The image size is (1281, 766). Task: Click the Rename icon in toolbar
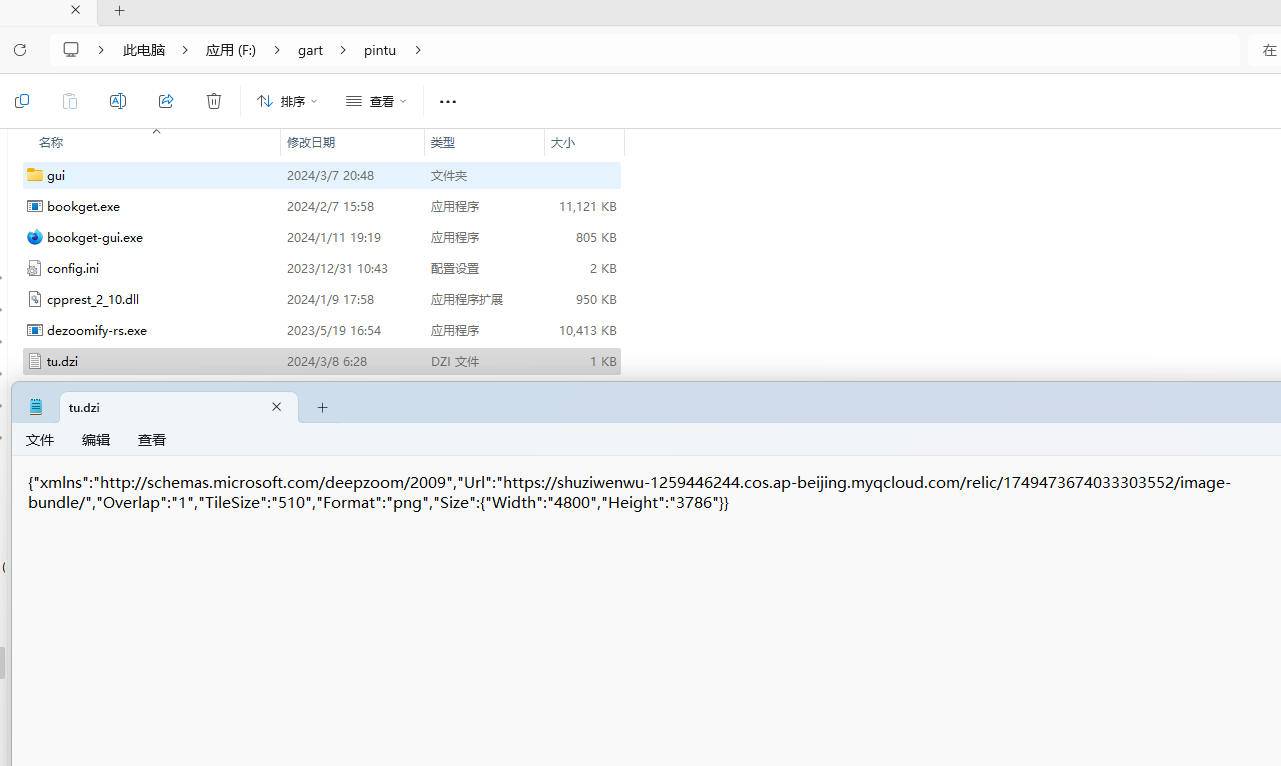tap(118, 101)
